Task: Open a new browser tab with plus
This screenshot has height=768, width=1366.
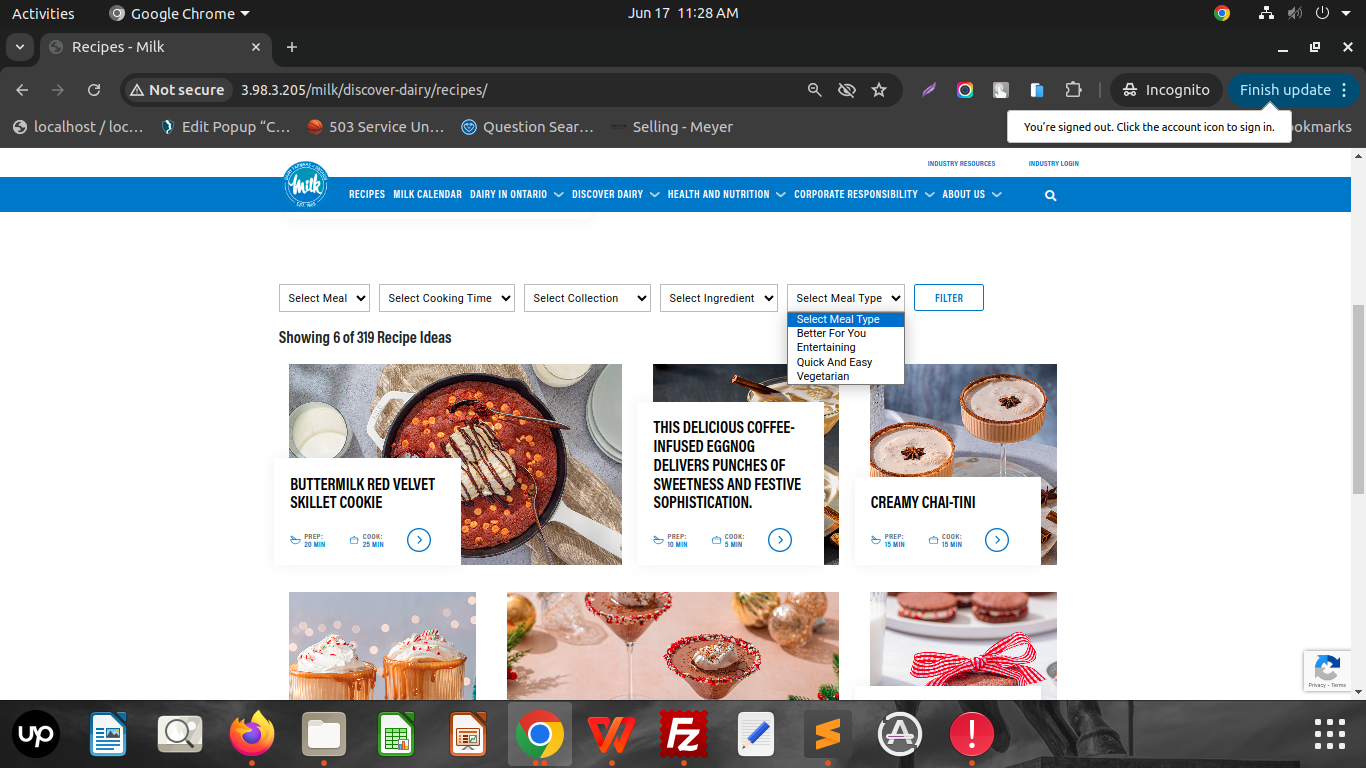Action: 292,47
